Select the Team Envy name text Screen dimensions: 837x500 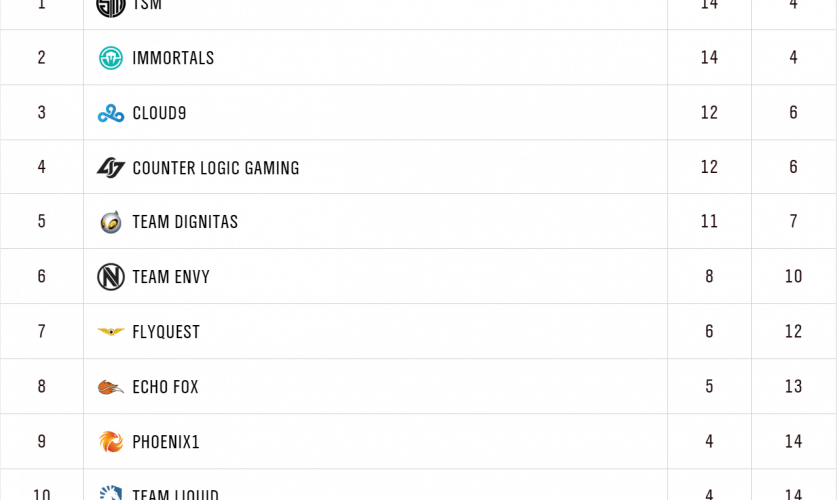click(171, 277)
